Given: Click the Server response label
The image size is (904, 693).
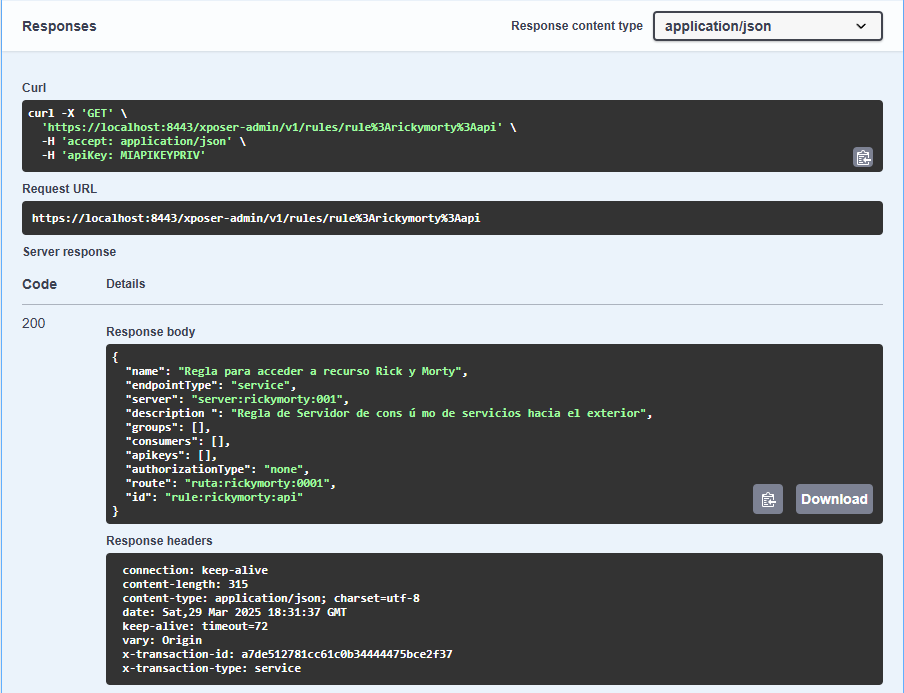Looking at the screenshot, I should point(69,252).
